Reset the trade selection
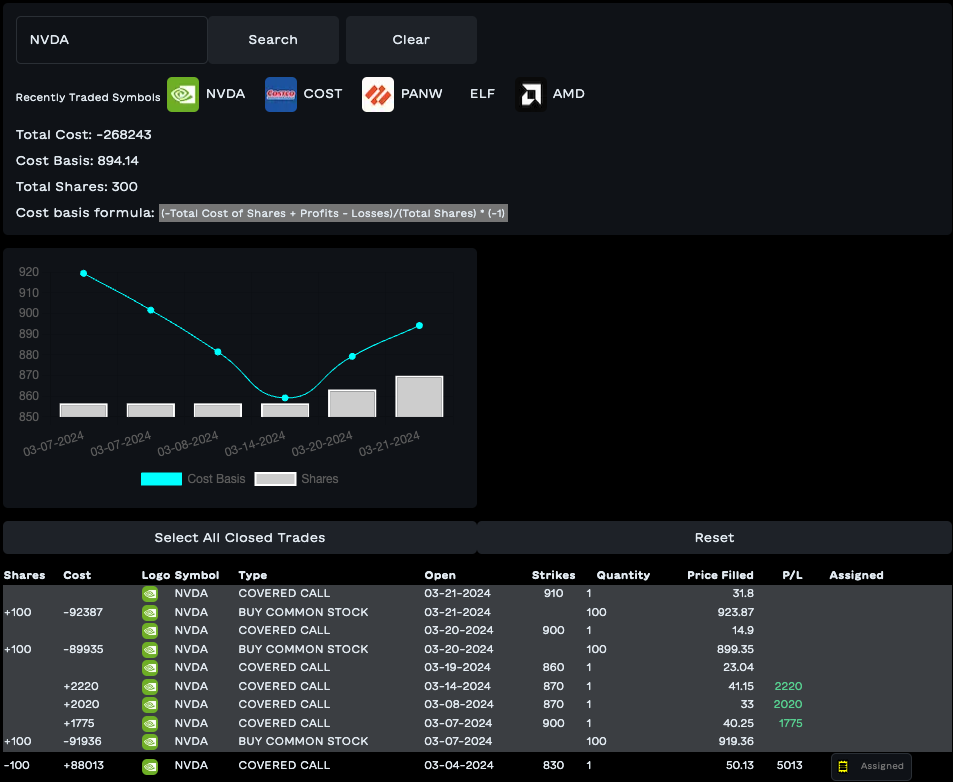This screenshot has width=953, height=782. pos(714,538)
